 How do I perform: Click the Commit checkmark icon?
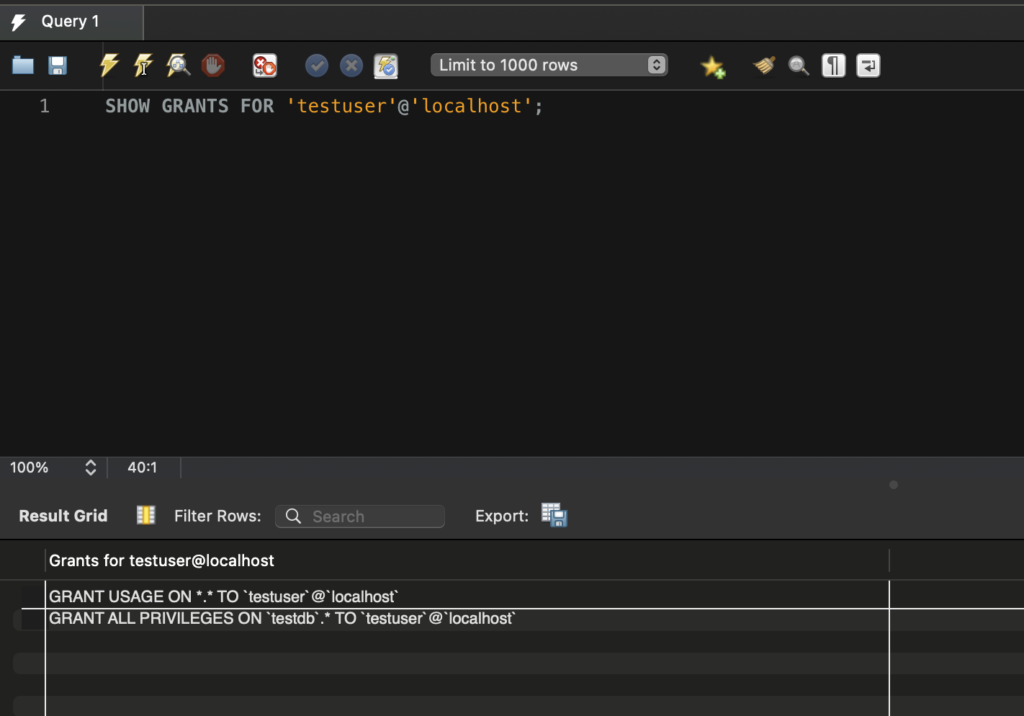[x=317, y=66]
